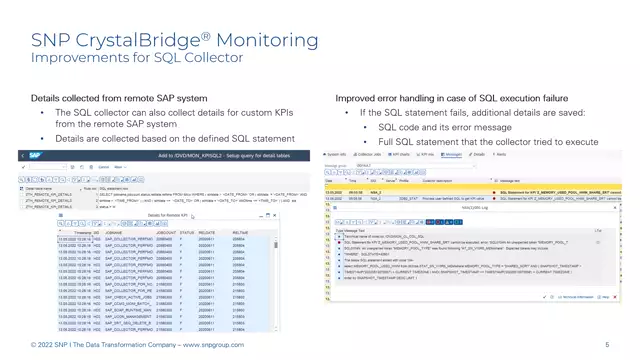640x360 pixels.
Task: Open the www.snpgroup.com link in the footer
Action: pyautogui.click(x=213, y=345)
